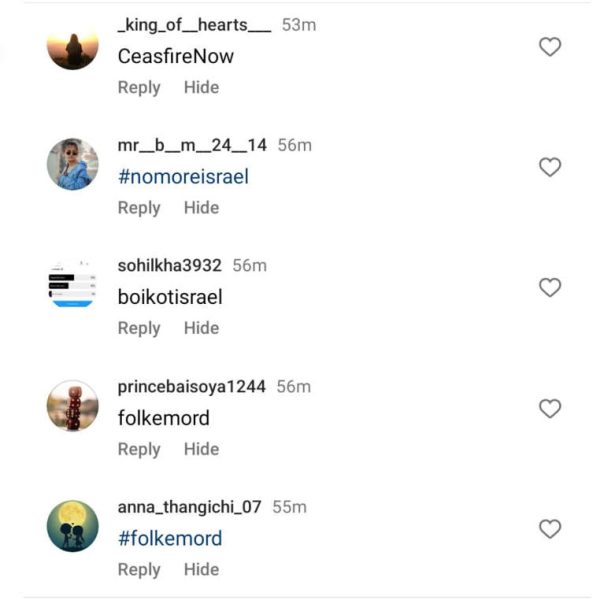The width and height of the screenshot is (600, 600).
Task: Like the #nomoreisrael comment by mr__b__m__24__14
Action: [549, 167]
